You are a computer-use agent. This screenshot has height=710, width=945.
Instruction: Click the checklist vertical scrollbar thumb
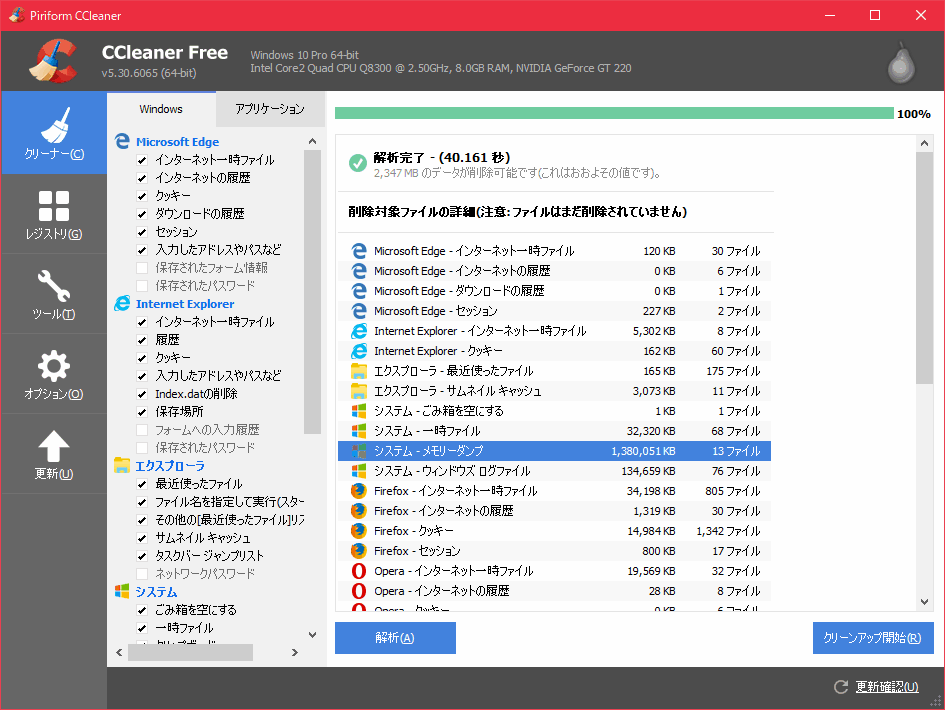312,292
